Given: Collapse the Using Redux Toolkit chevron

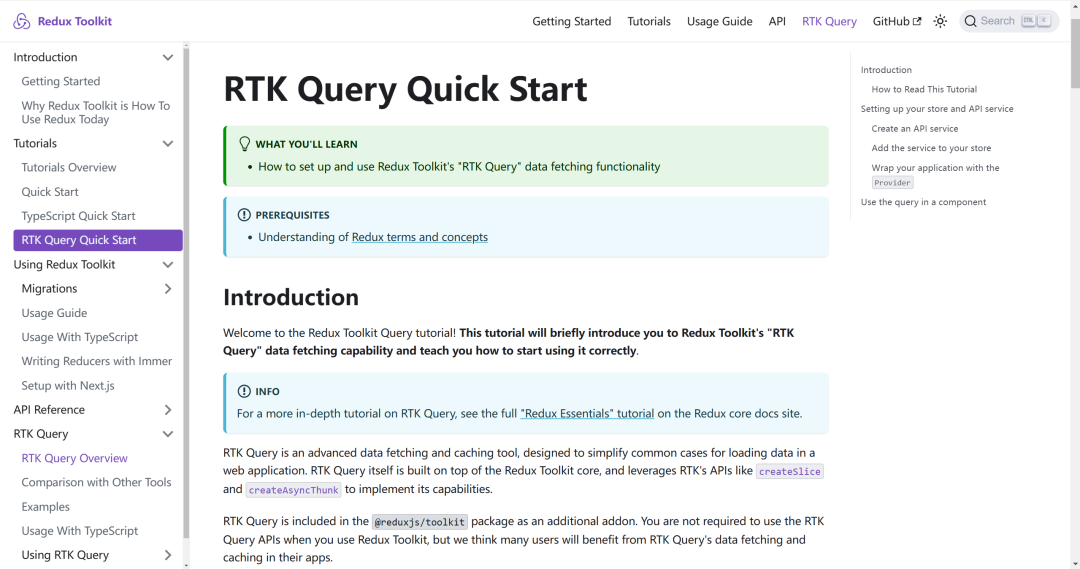Looking at the screenshot, I should pos(167,265).
